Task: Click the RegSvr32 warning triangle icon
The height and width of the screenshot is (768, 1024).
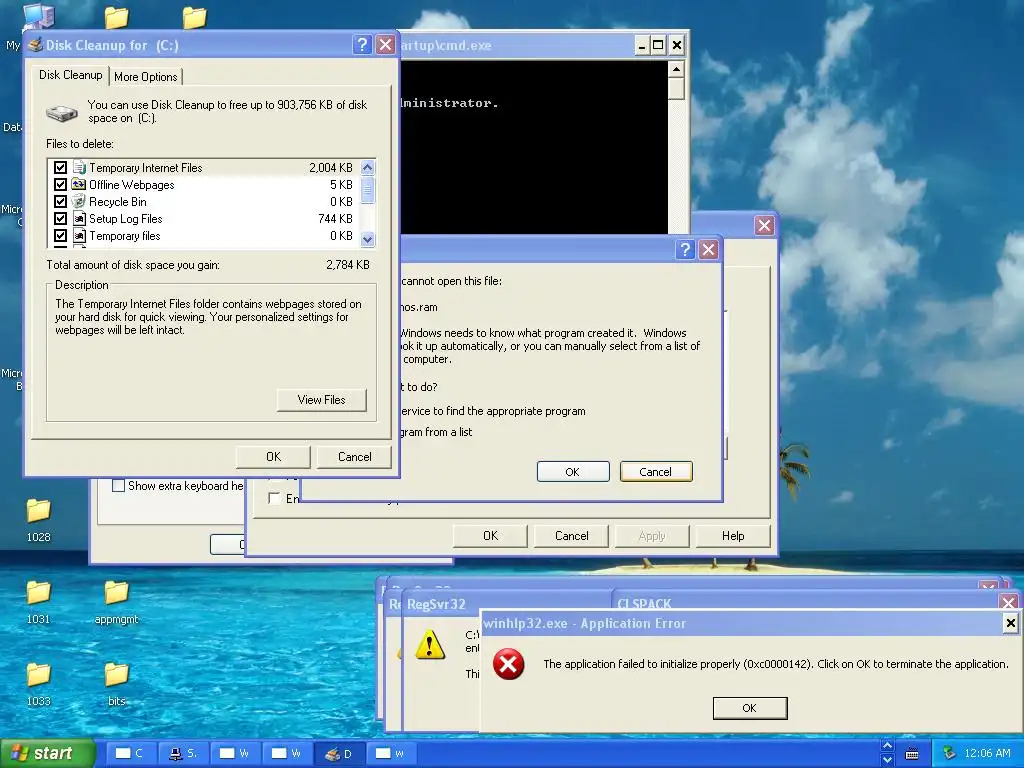Action: 430,645
